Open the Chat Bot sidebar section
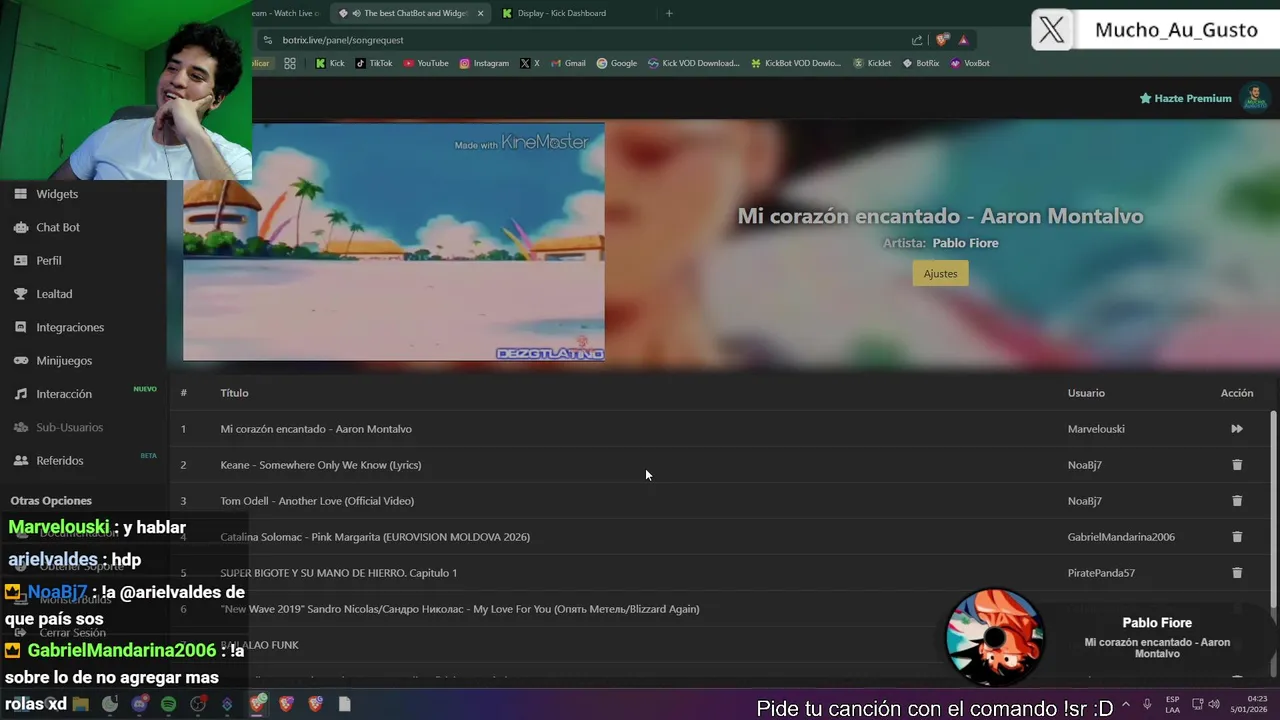 [x=58, y=227]
